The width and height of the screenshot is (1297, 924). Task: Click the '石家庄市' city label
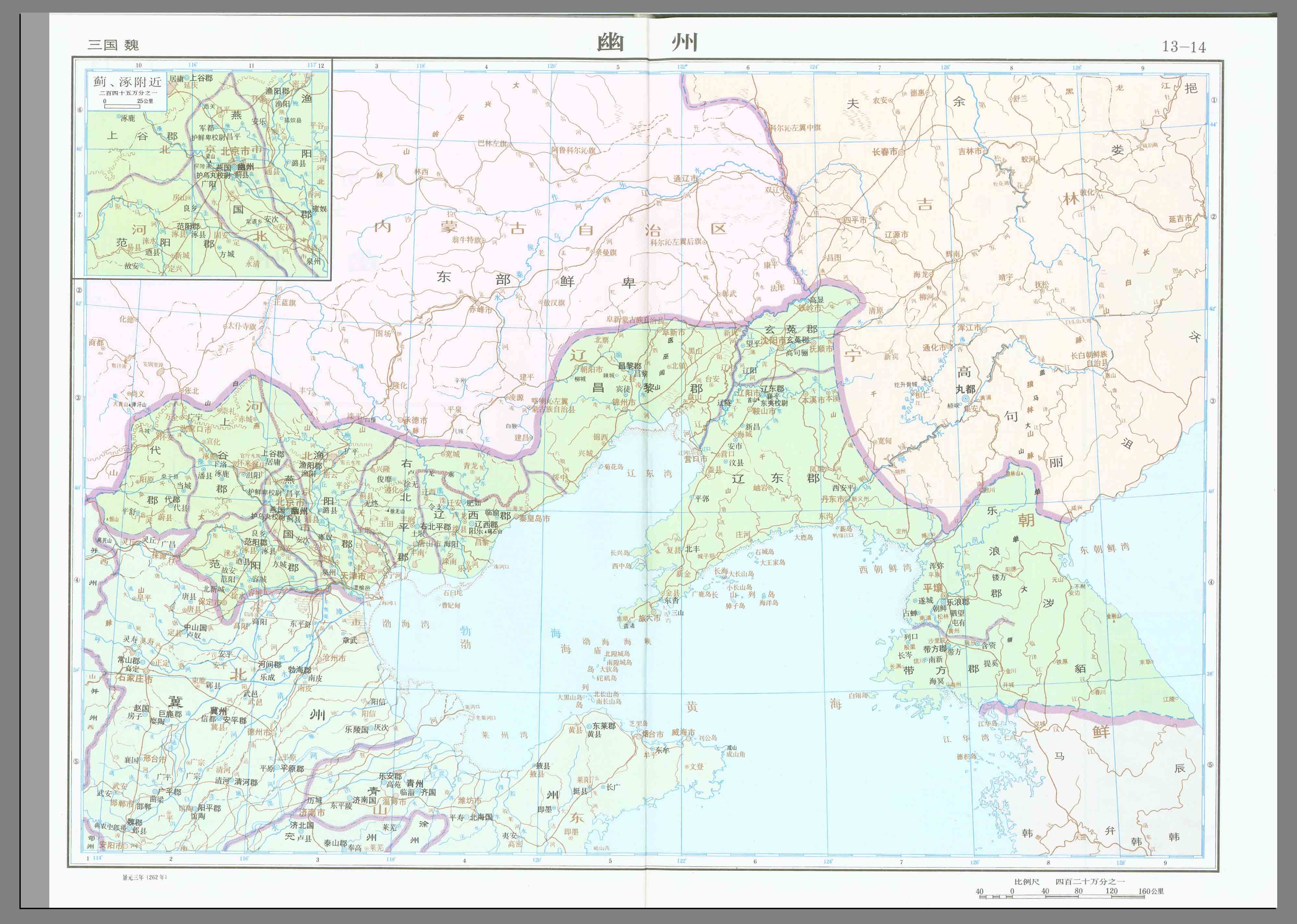point(135,678)
